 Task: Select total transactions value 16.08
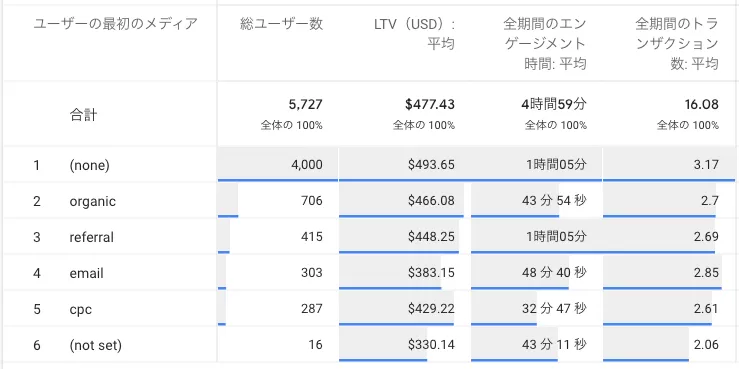(x=702, y=104)
